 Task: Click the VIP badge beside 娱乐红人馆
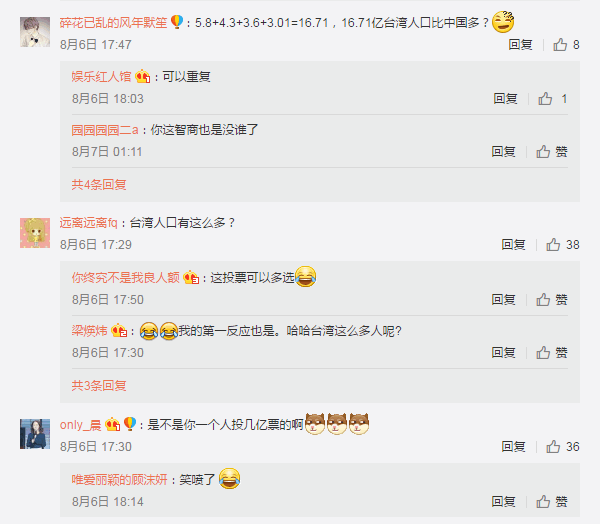[x=142, y=77]
